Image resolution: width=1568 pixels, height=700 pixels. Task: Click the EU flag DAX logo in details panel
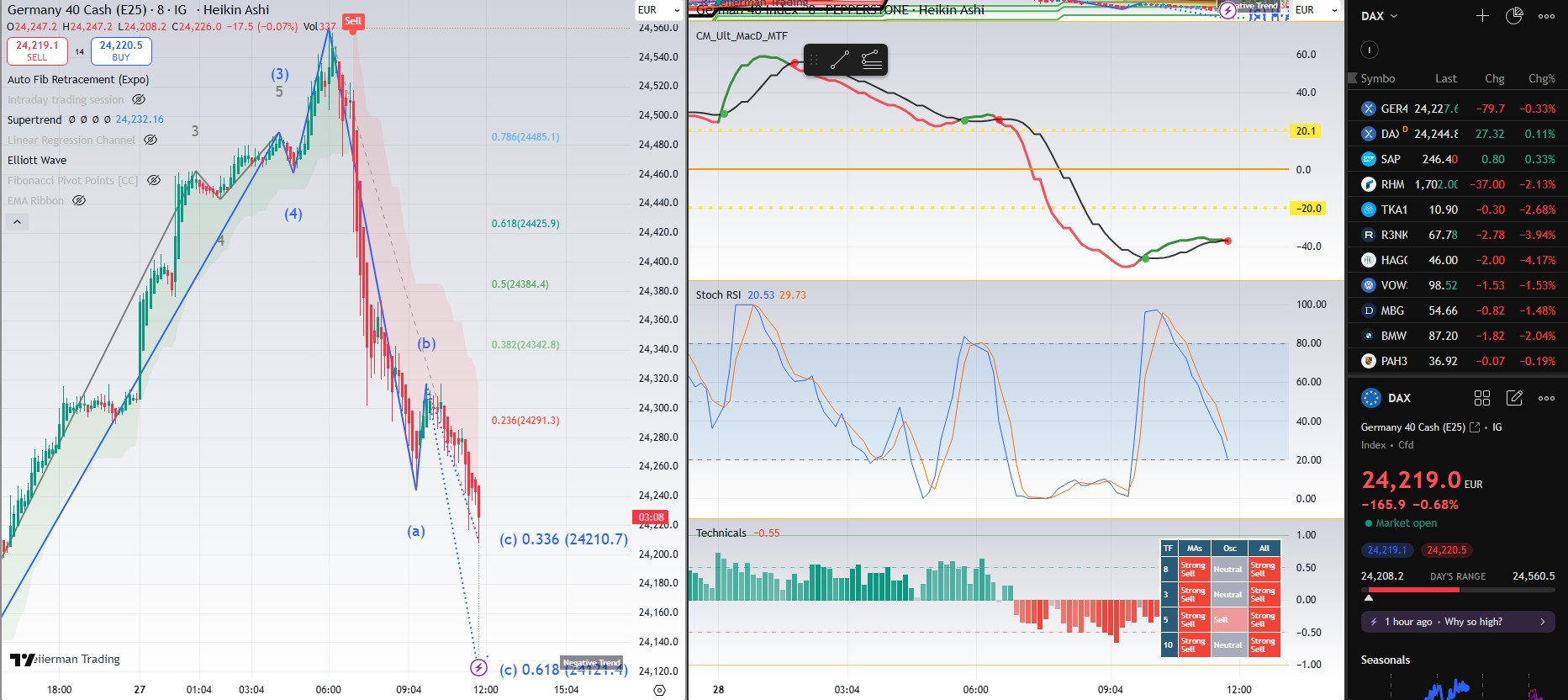(x=1370, y=398)
